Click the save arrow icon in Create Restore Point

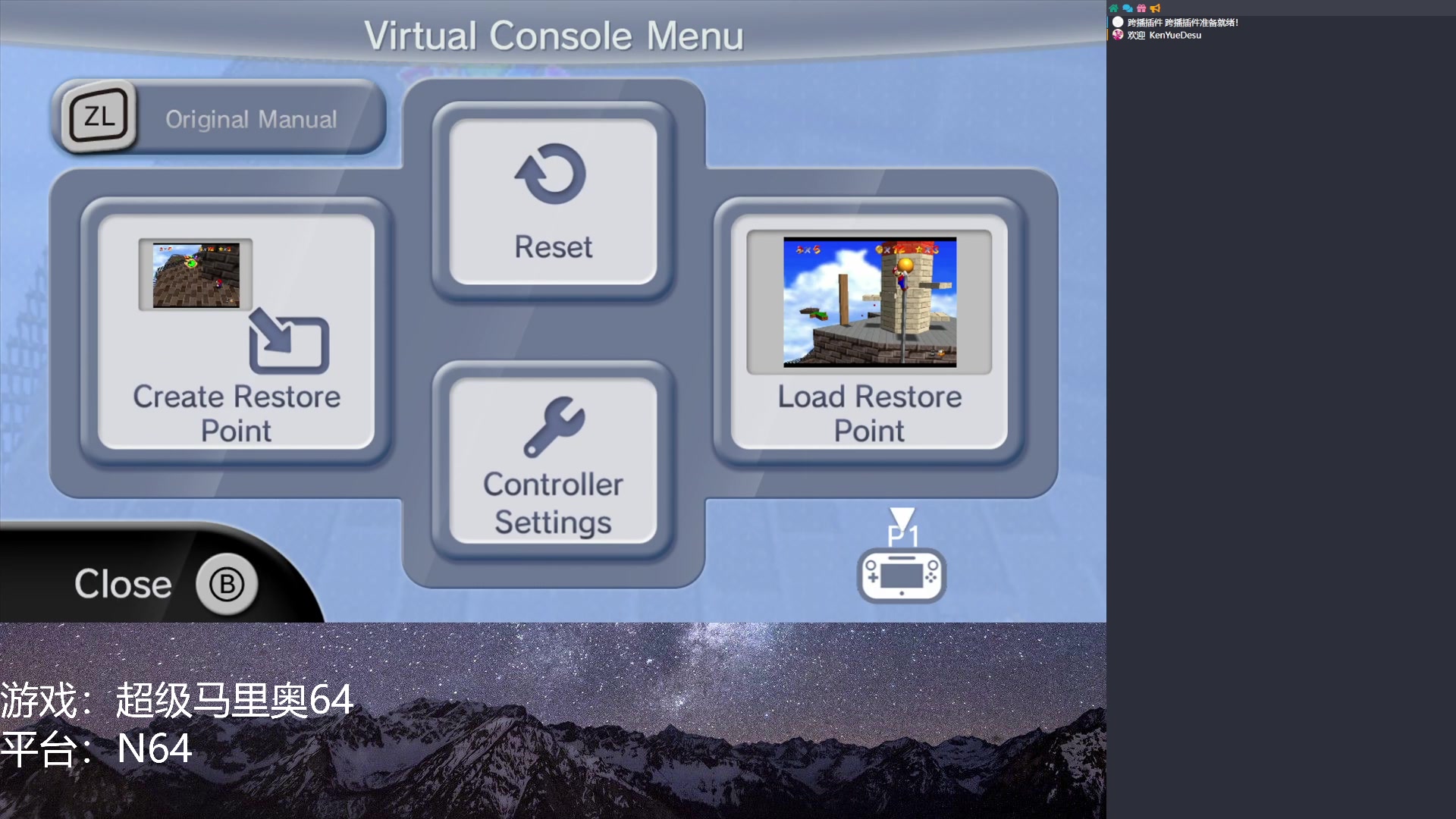[x=287, y=341]
